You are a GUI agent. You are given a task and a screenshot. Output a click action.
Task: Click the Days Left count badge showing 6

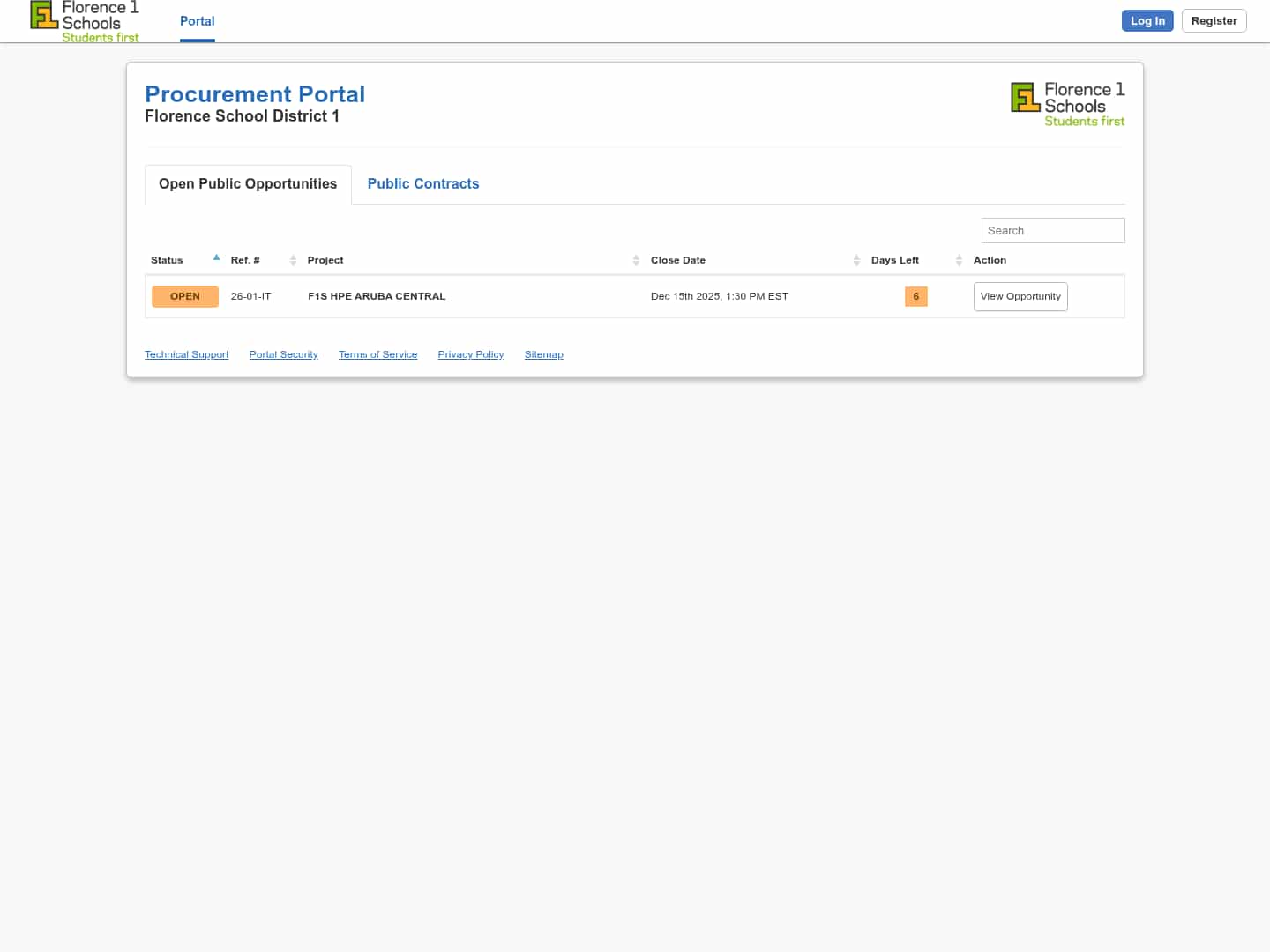[915, 297]
